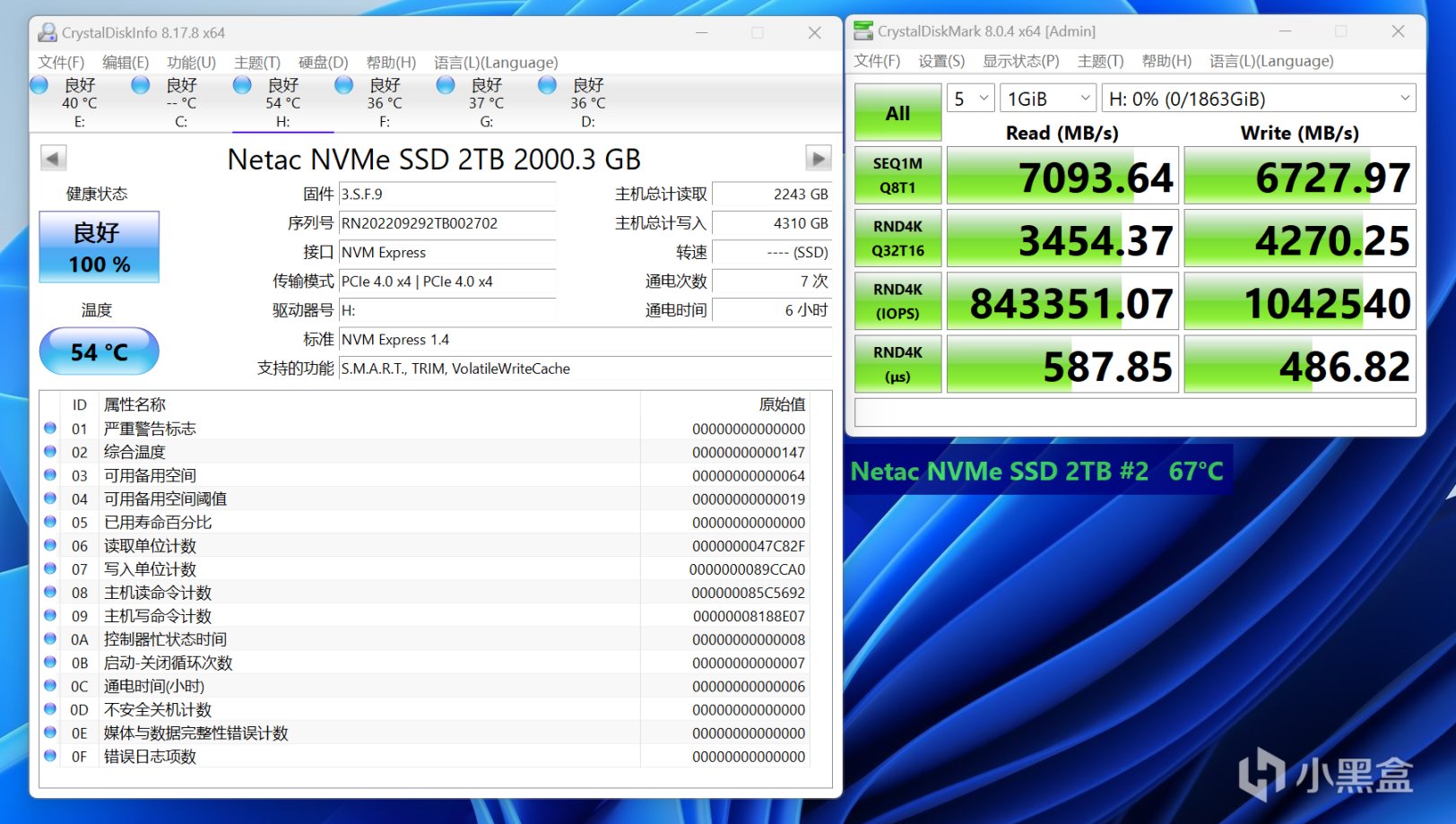The width and height of the screenshot is (1456, 824).
Task: Click the transfer mode field PCIe 4.0 x4
Action: [x=447, y=282]
